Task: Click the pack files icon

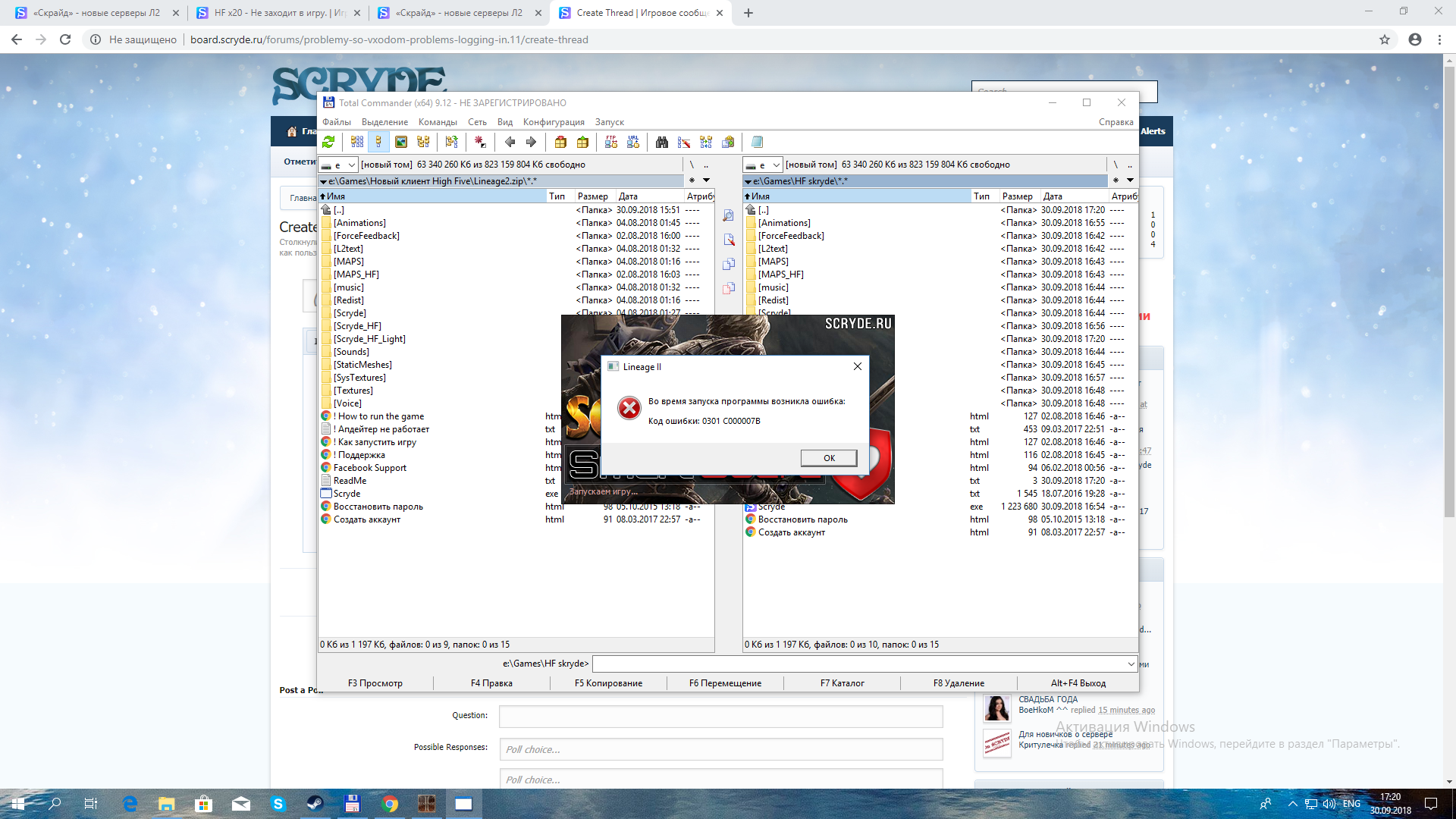Action: [560, 142]
